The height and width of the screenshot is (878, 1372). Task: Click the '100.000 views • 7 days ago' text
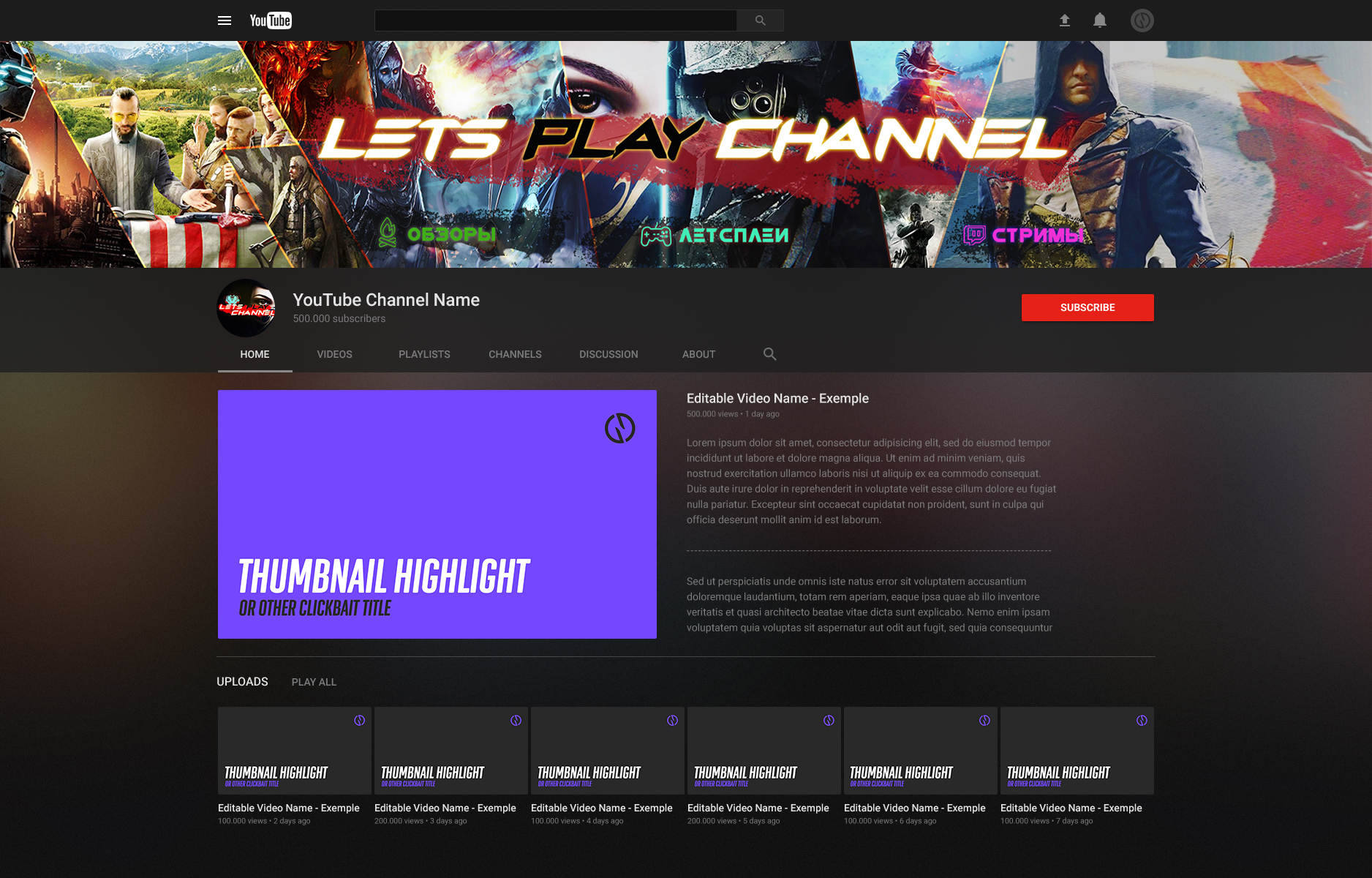coord(1047,821)
